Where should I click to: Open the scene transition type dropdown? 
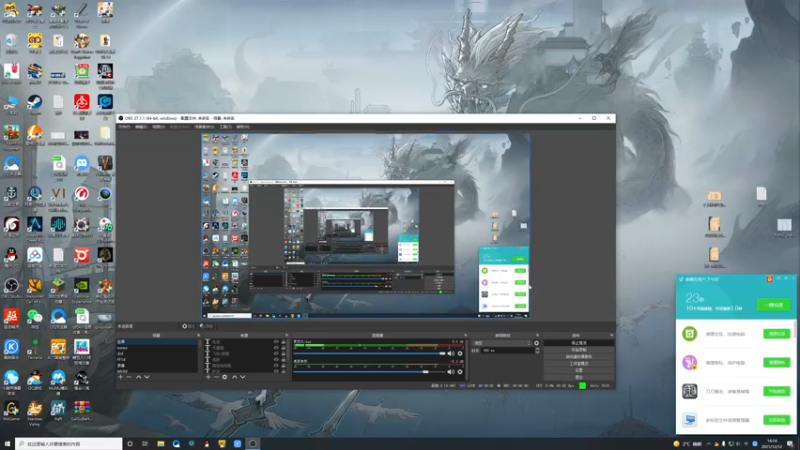point(502,343)
